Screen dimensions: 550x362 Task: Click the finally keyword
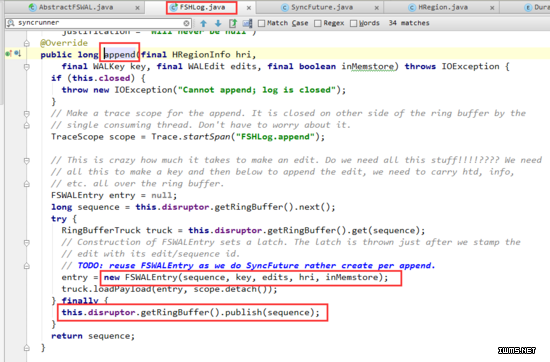pos(80,301)
